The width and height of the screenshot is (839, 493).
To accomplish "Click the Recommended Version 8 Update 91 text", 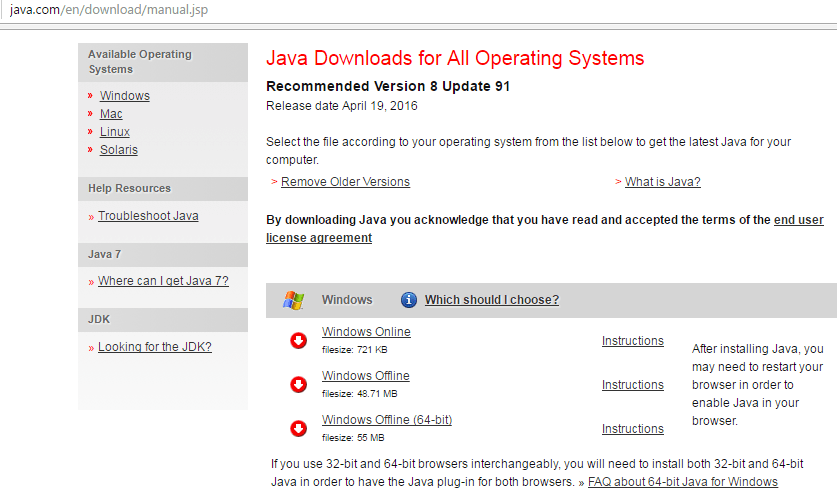I will pos(388,86).
